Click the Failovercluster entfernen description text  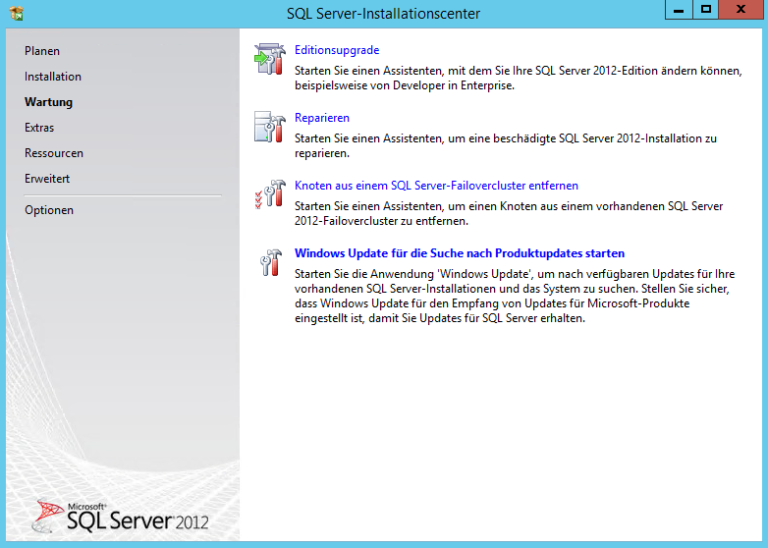click(508, 213)
